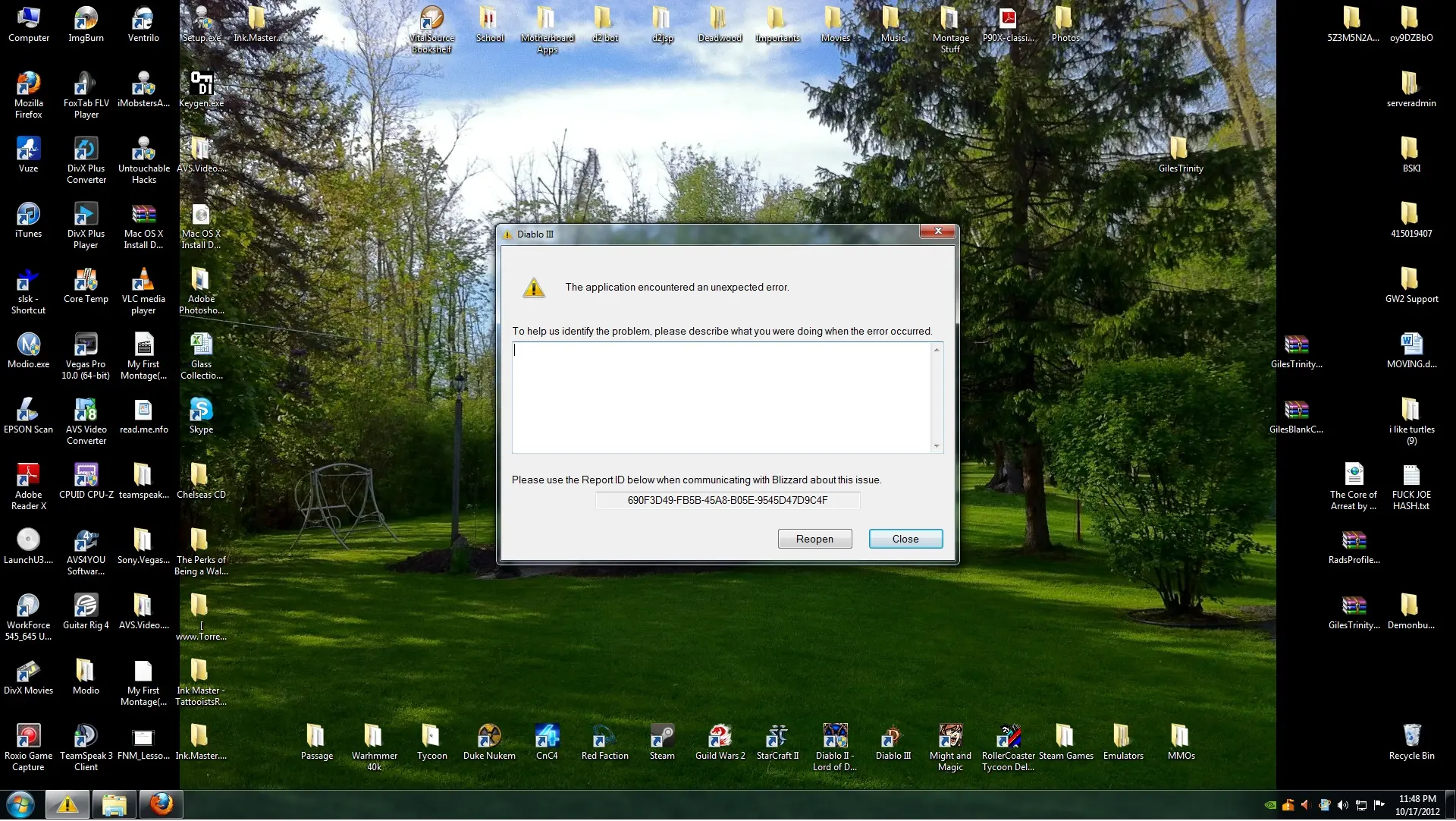The width and height of the screenshot is (1456, 821).
Task: Click the Close button in the error dialog
Action: point(905,539)
